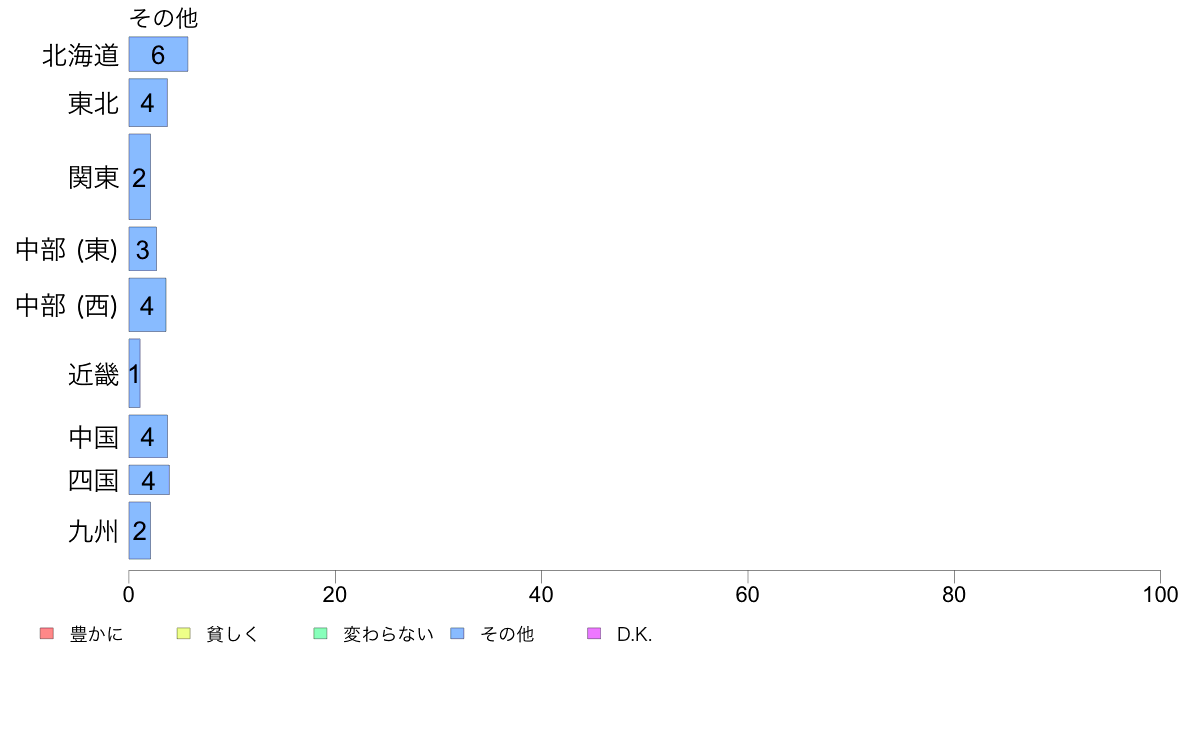The width and height of the screenshot is (1188, 736).
Task: Click the 100 tick on the x-axis
Action: click(1160, 594)
